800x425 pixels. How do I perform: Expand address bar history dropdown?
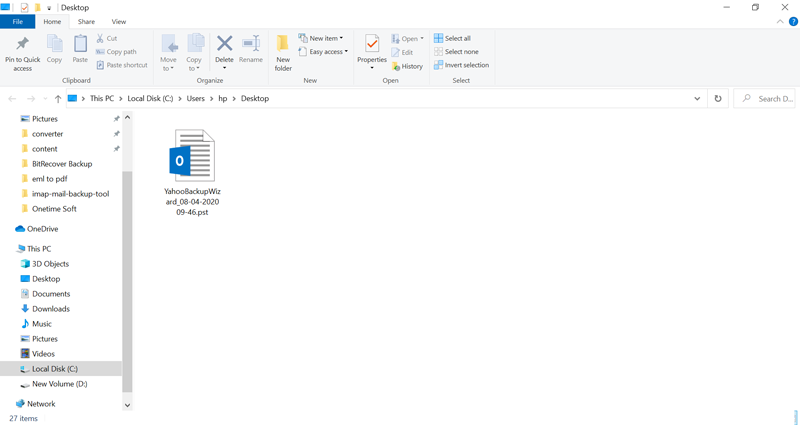697,98
